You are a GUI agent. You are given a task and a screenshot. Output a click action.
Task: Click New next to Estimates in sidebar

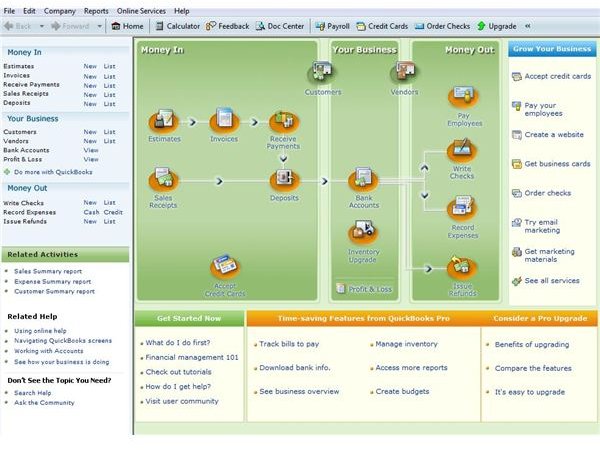(x=90, y=66)
